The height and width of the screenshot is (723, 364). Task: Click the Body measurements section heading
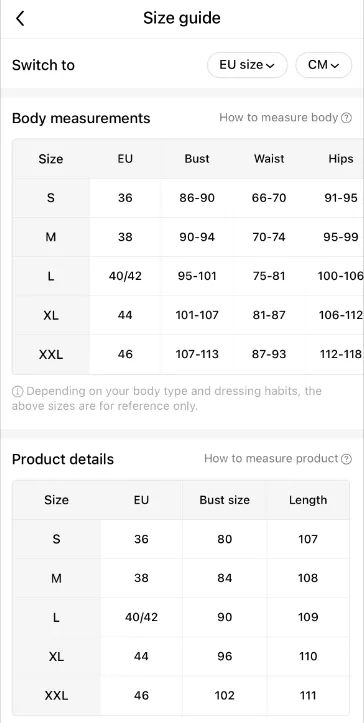point(81,118)
